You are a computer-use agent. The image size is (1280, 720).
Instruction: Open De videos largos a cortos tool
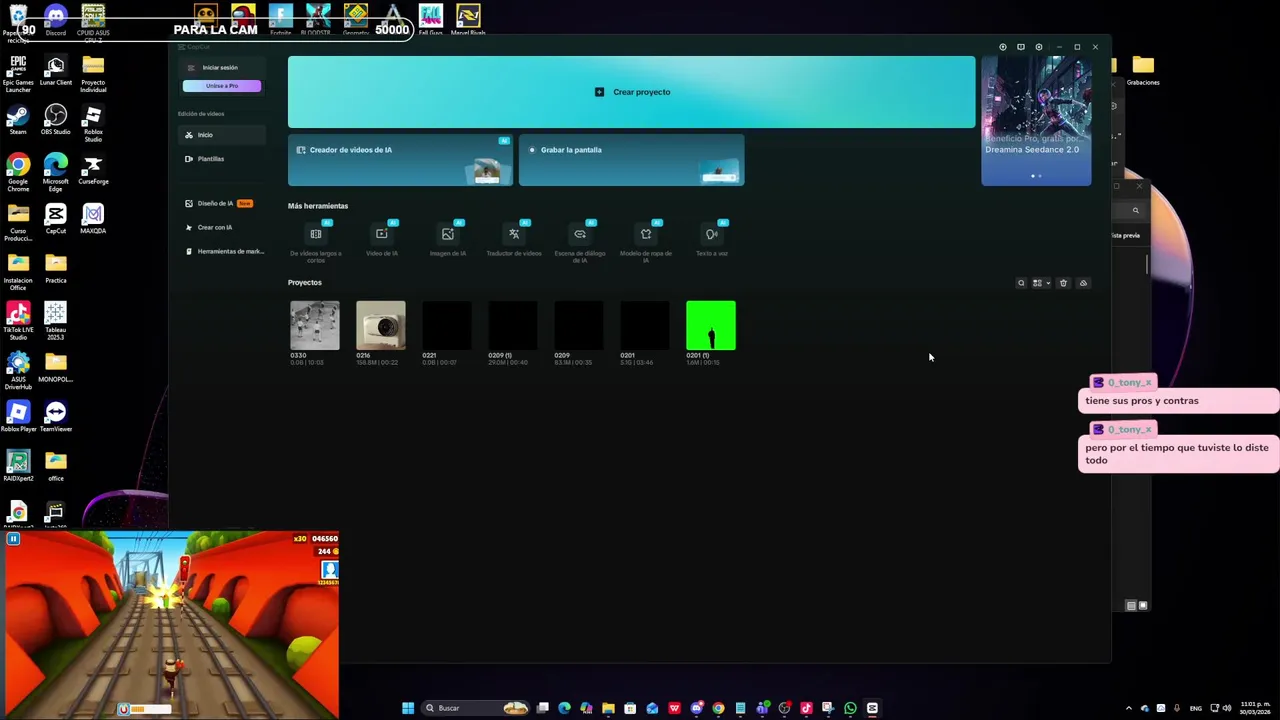click(316, 242)
